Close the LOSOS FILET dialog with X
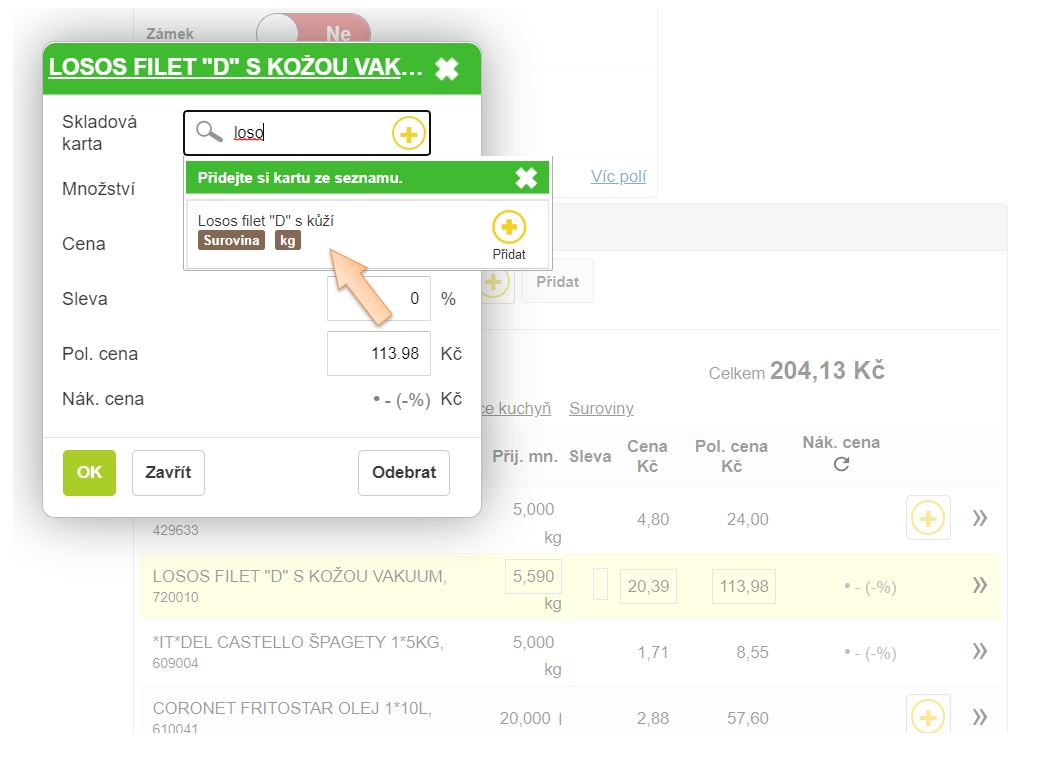 click(447, 68)
